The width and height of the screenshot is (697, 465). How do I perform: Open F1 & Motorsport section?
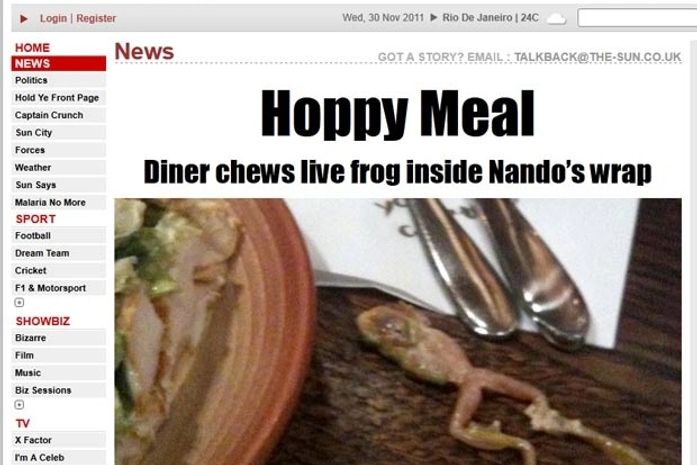[x=59, y=288]
